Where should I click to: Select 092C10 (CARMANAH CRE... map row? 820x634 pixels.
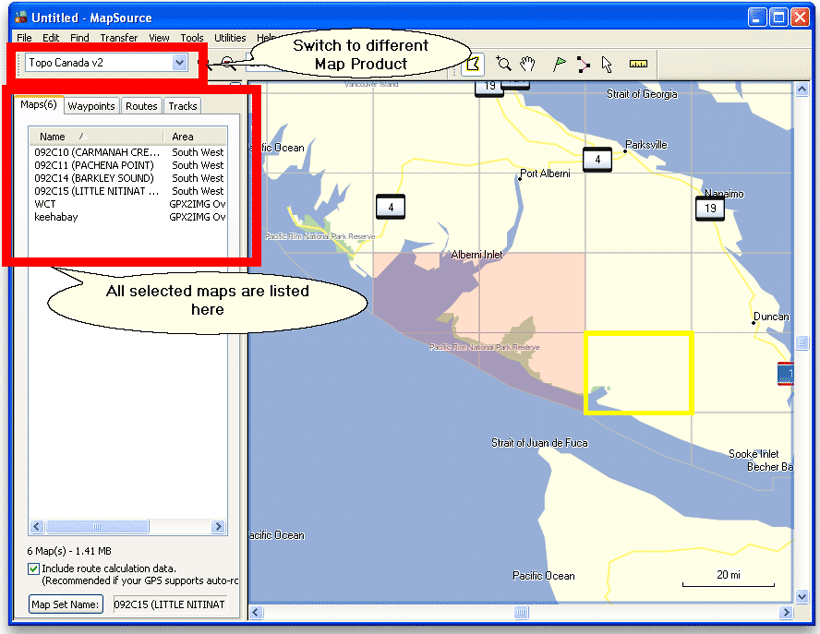click(x=128, y=152)
